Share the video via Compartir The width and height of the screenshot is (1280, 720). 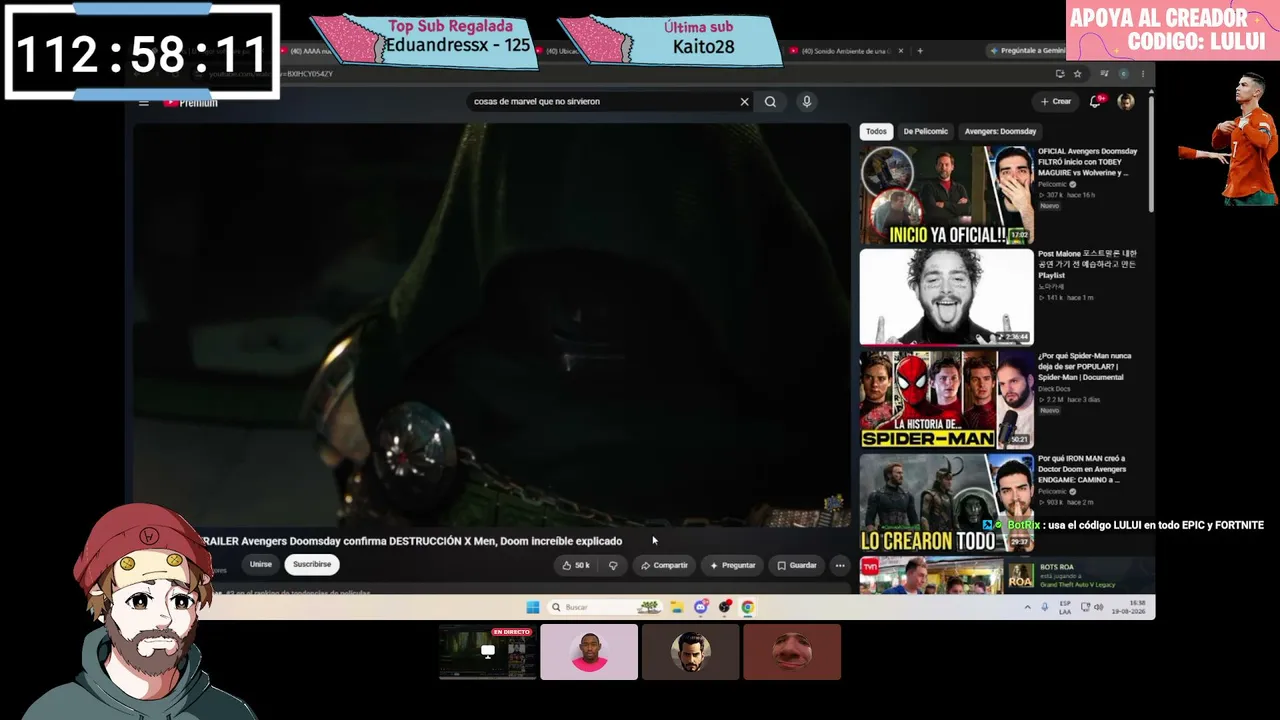pyautogui.click(x=664, y=565)
